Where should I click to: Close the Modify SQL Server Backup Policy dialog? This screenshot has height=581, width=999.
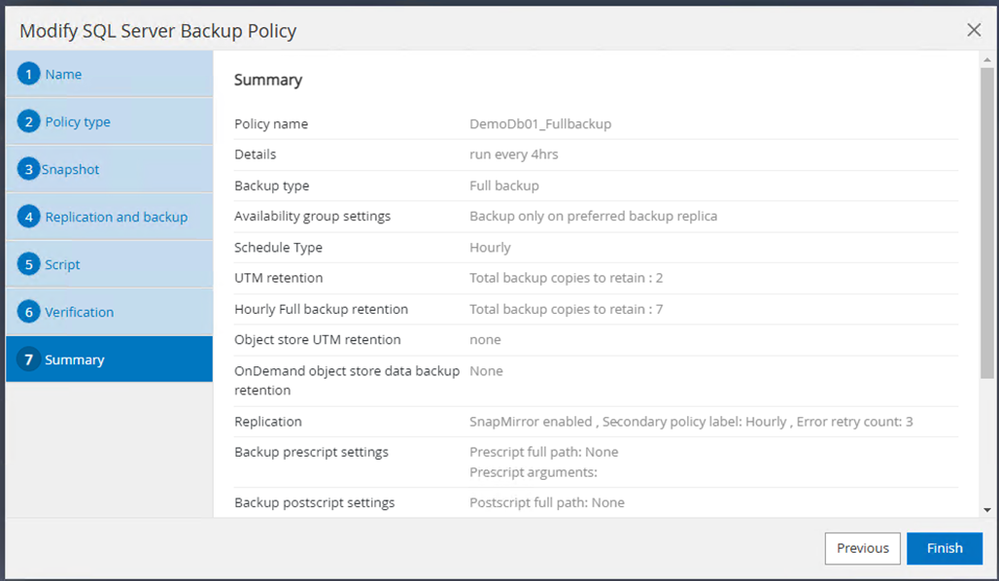974,30
